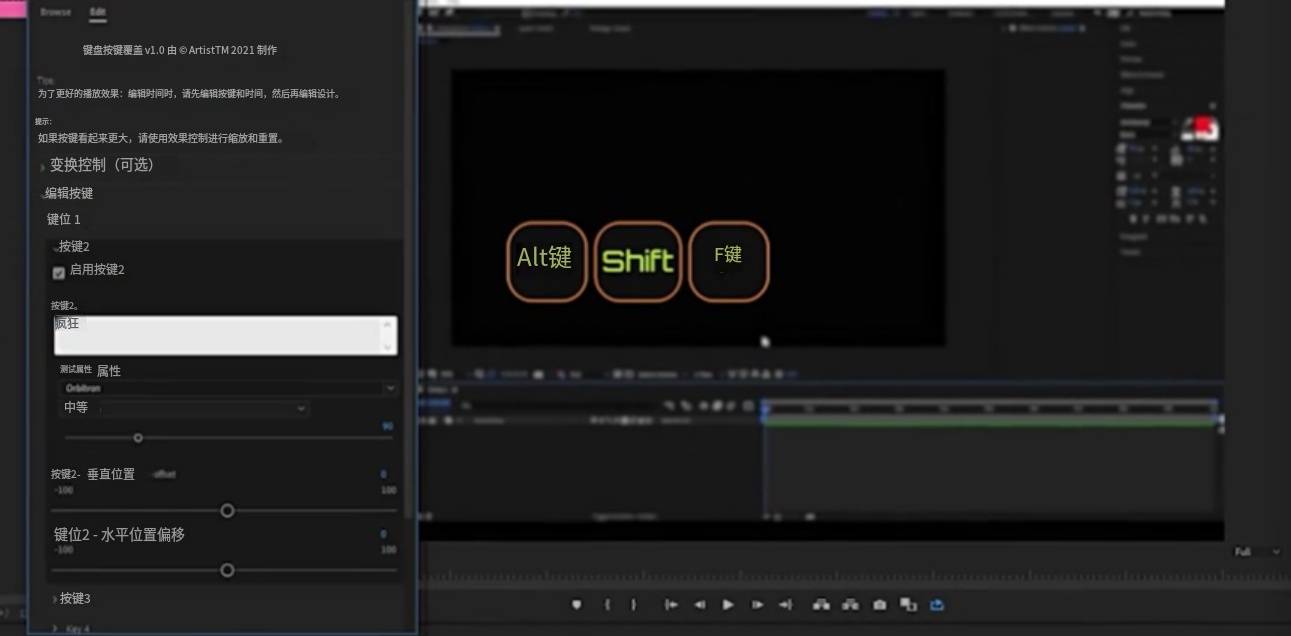Click the Mark Out bracket icon
1291x636 pixels.
tap(633, 605)
